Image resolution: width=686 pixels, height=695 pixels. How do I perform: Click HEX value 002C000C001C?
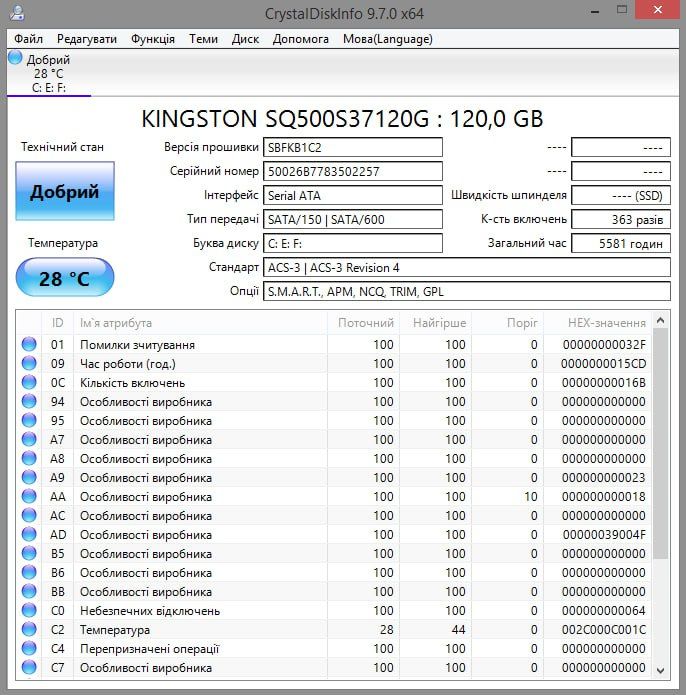[x=604, y=629]
